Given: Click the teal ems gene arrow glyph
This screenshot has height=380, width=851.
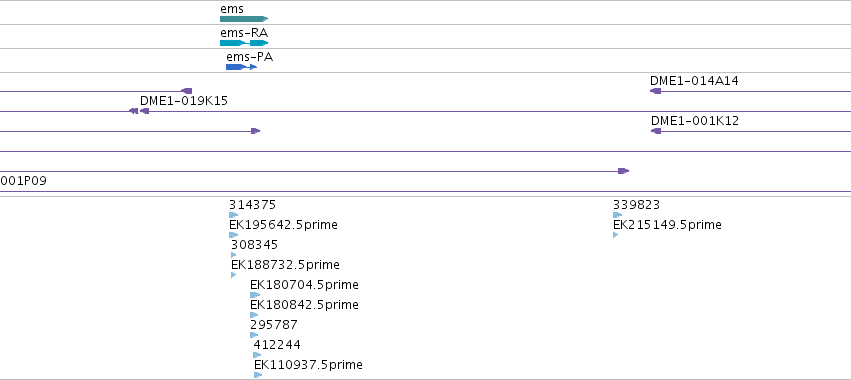Looking at the screenshot, I should coord(244,19).
